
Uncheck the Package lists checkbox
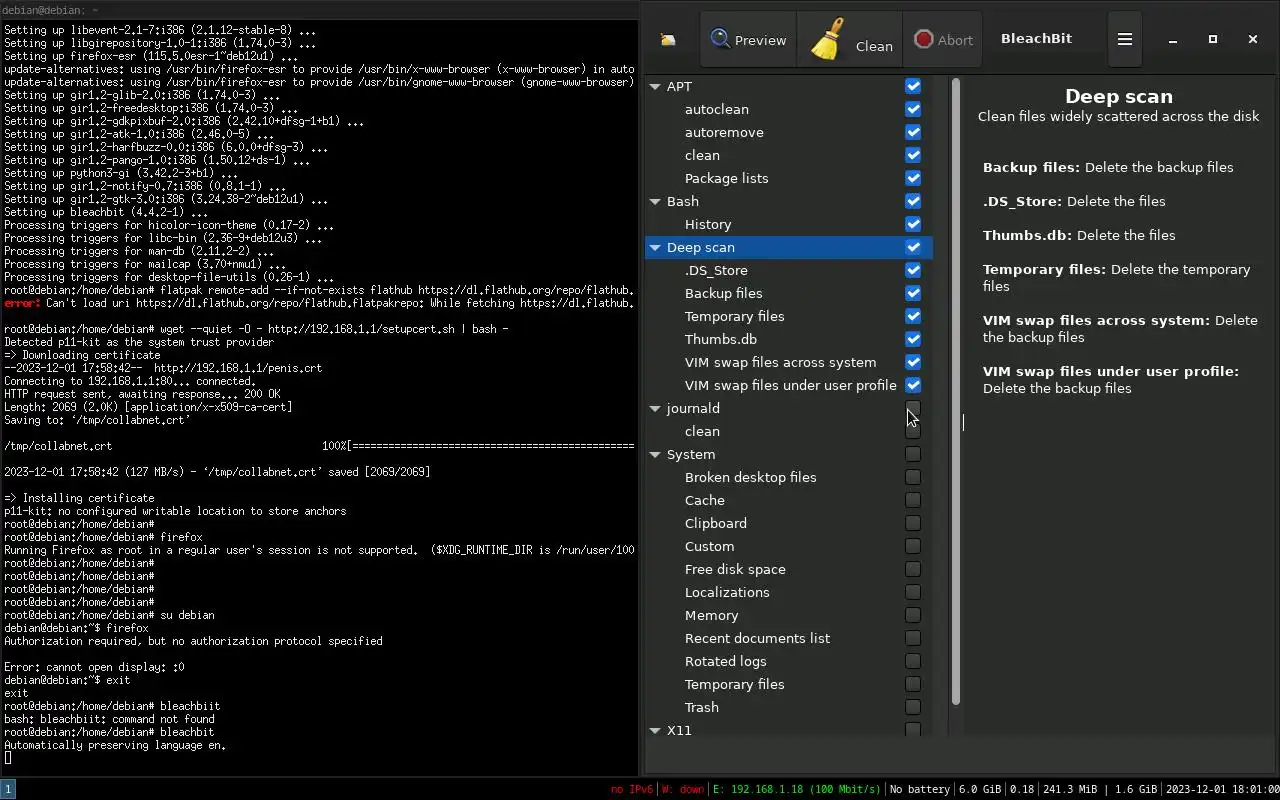913,178
